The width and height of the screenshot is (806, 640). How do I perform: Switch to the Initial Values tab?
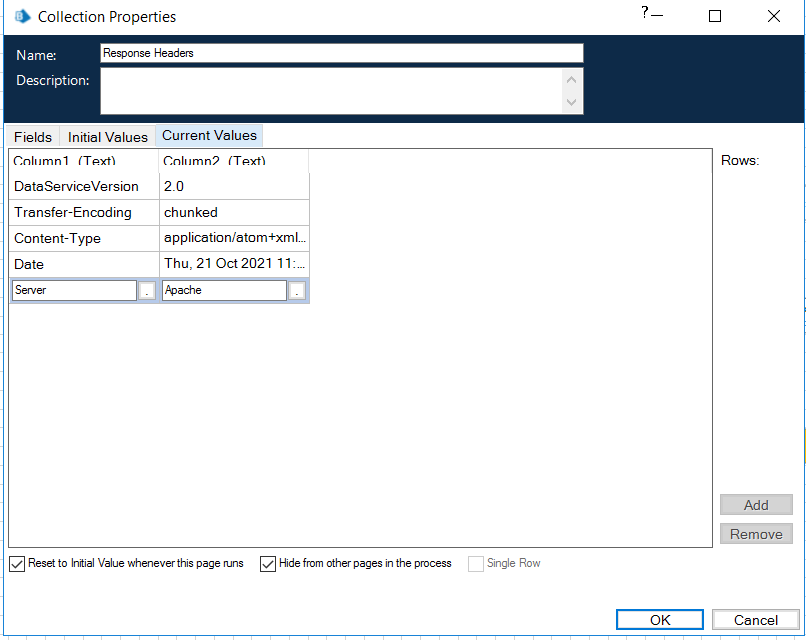tap(107, 137)
